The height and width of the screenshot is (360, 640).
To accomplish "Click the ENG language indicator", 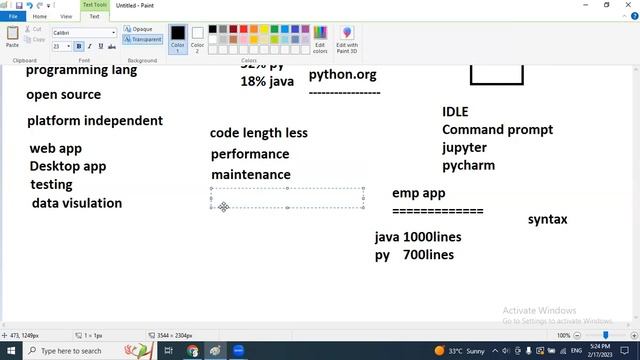I will click(576, 351).
